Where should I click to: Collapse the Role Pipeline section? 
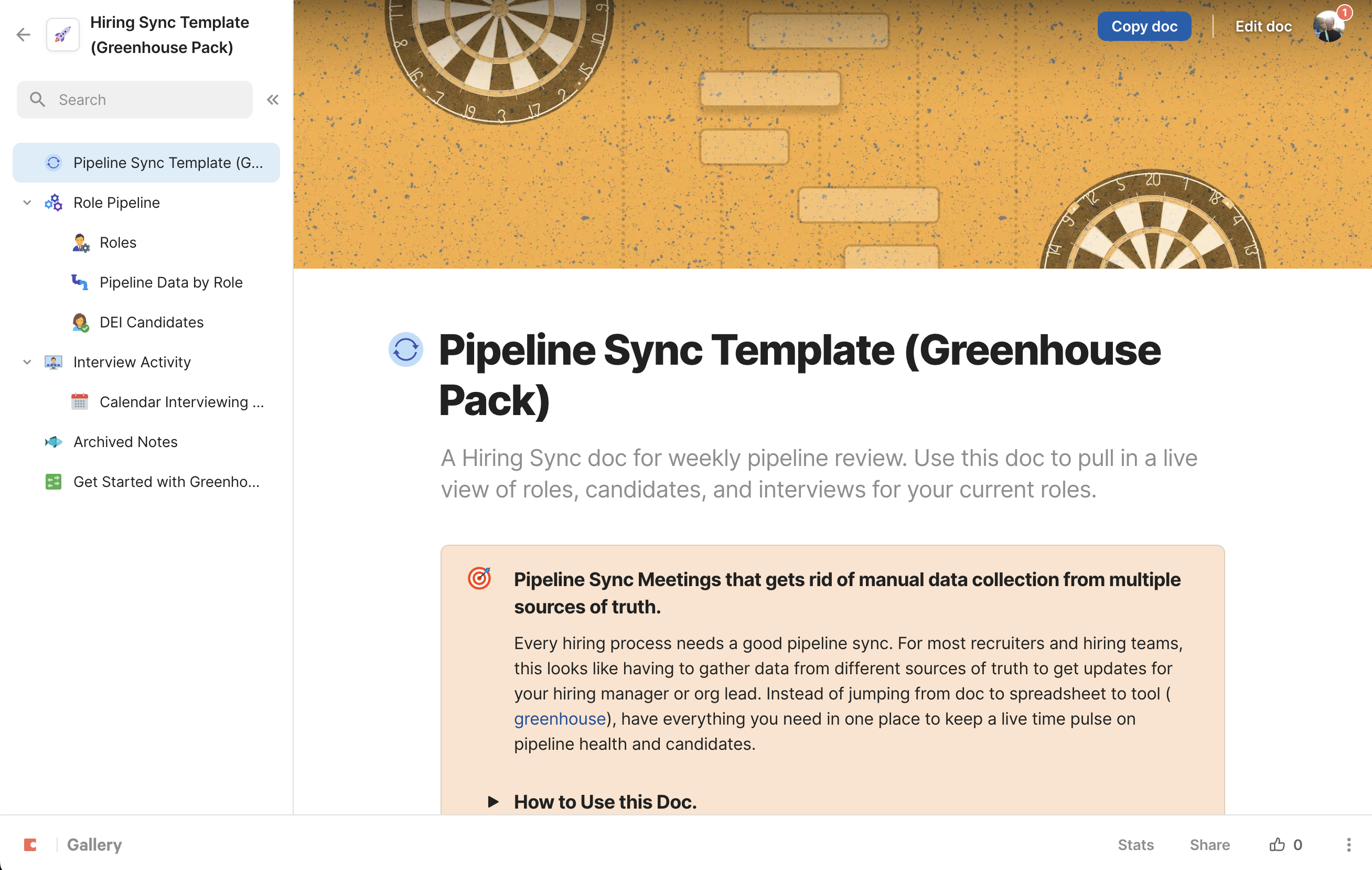(27, 203)
